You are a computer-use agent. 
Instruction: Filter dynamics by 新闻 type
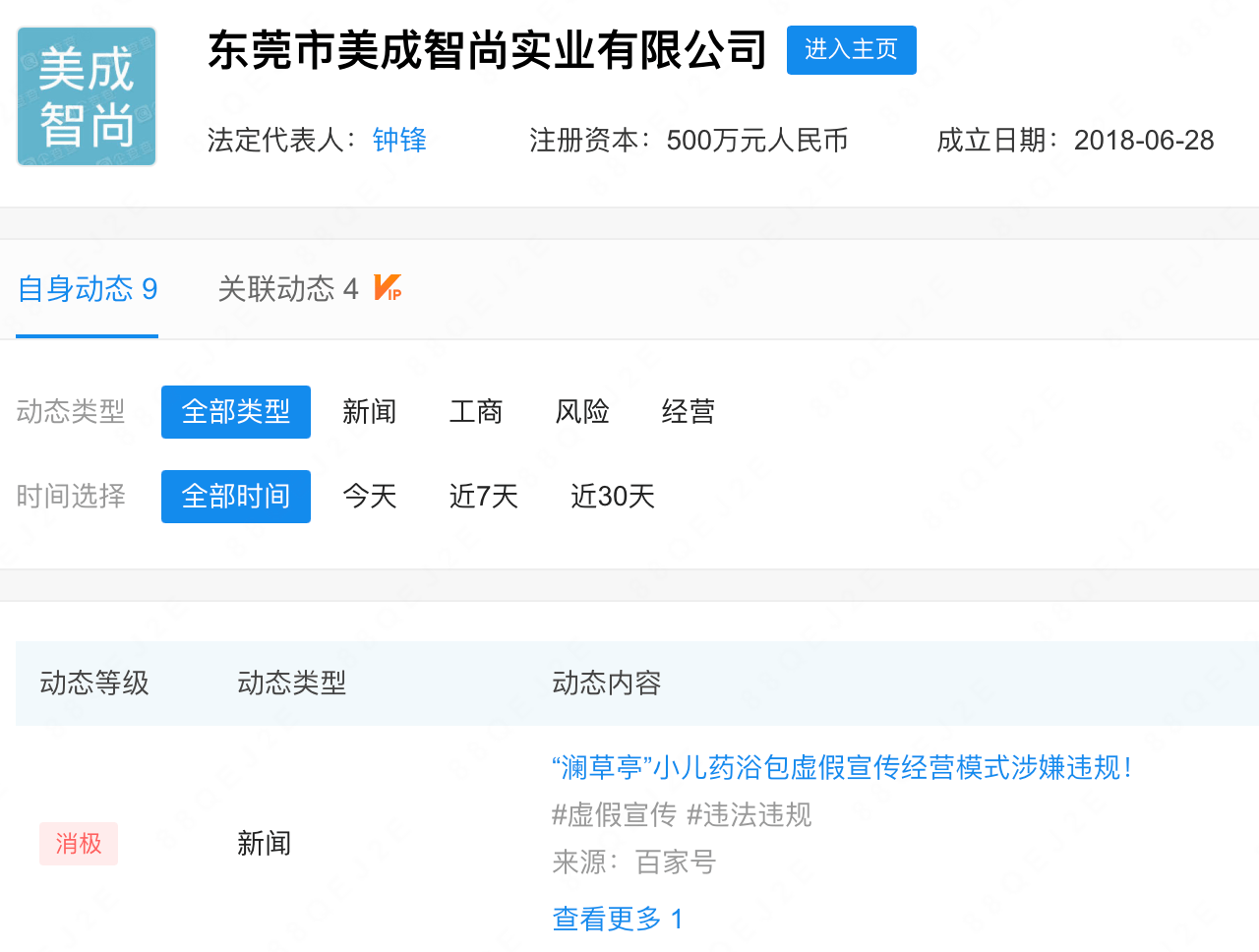coord(369,412)
